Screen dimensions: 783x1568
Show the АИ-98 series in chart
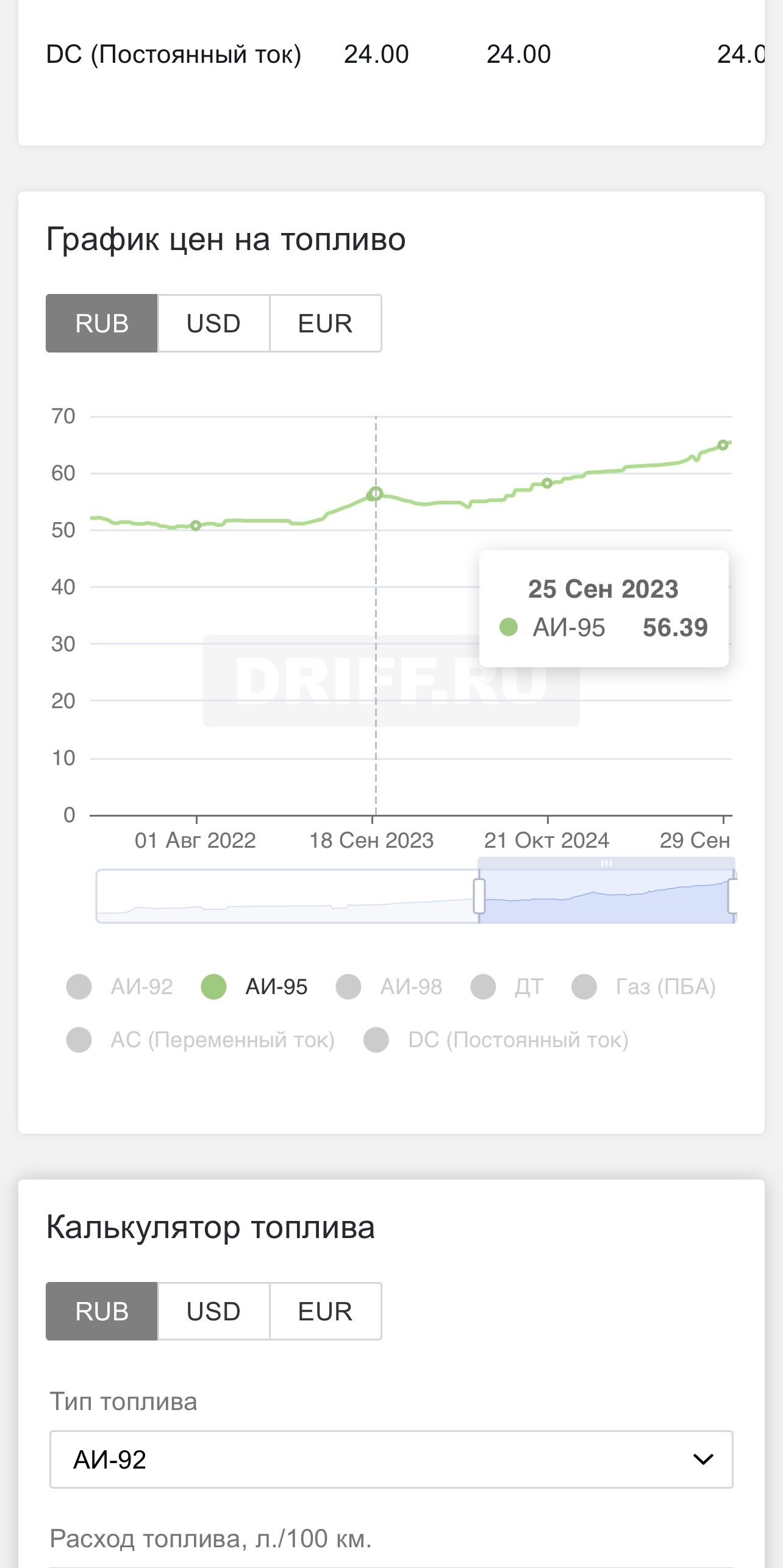pyautogui.click(x=390, y=987)
